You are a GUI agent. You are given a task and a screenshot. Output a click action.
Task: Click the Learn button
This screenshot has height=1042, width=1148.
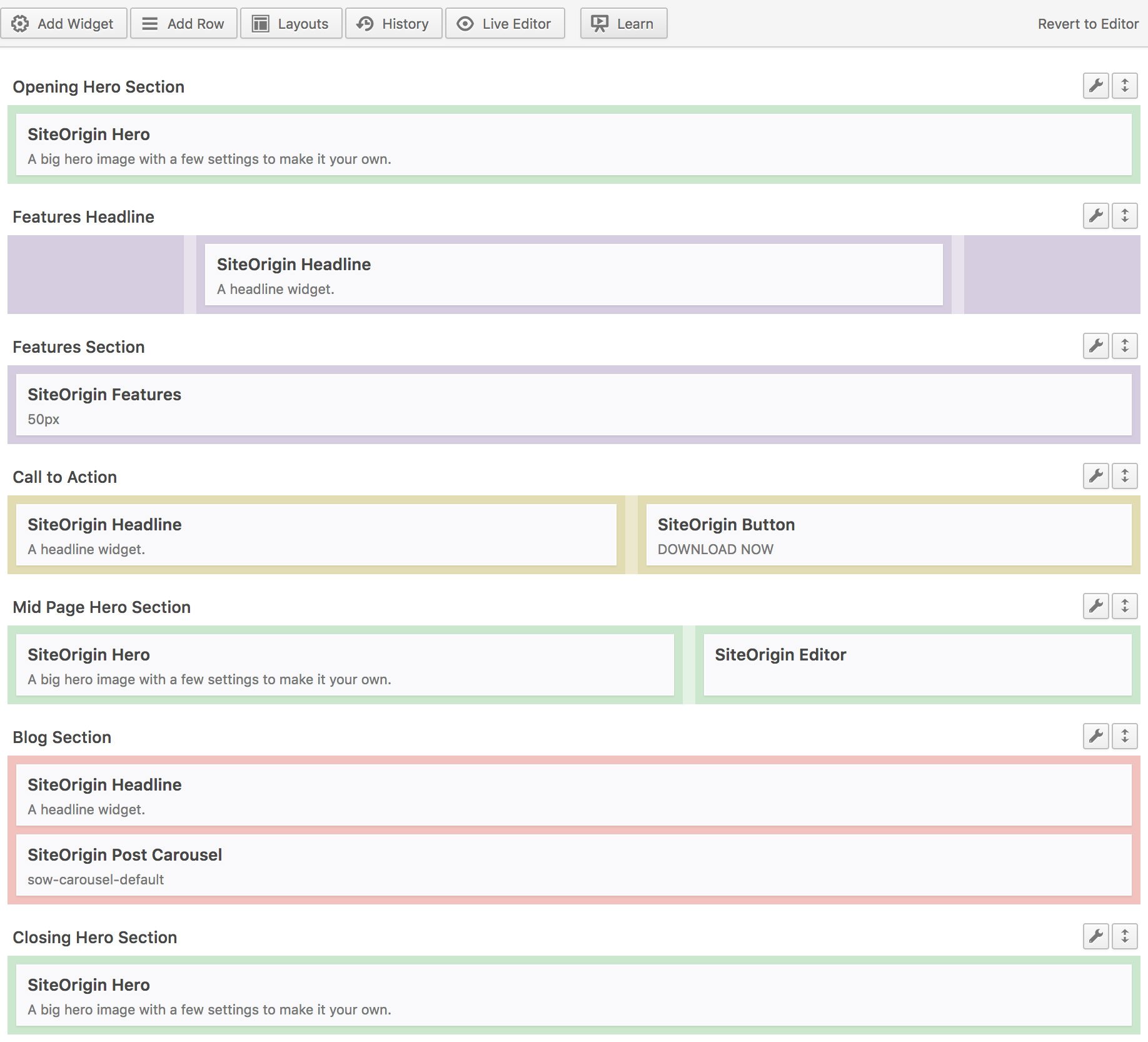click(x=623, y=24)
